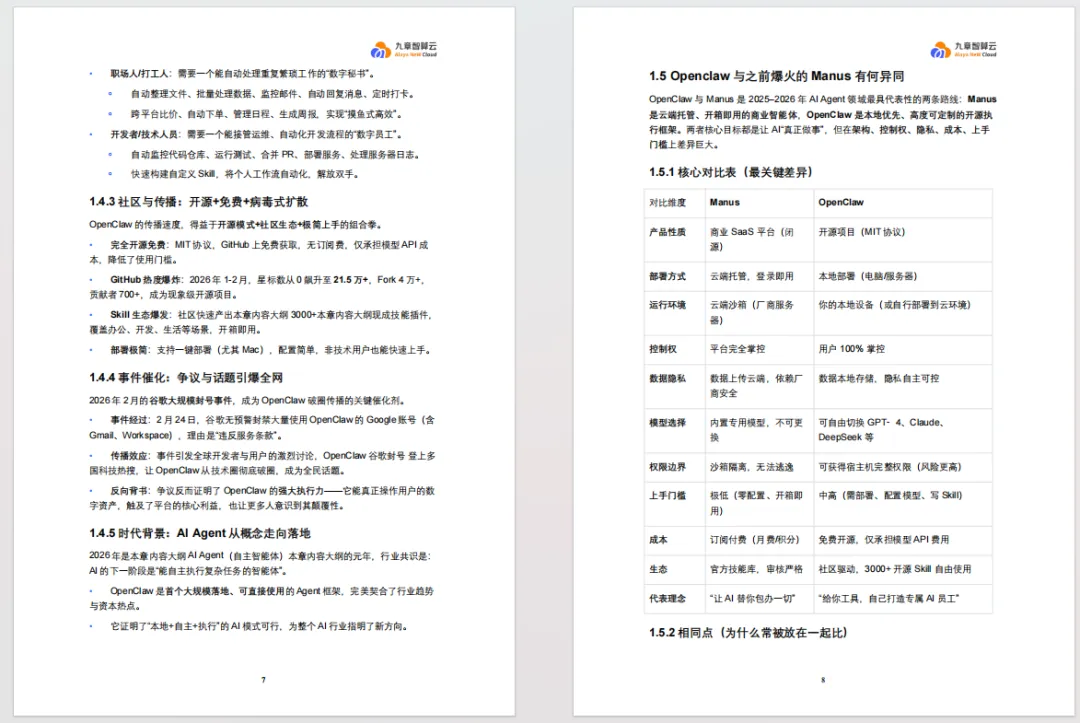Viewport: 1080px width, 723px height.
Task: Click heading '1.5.1 核心对比表（最关键差异）'
Action: click(x=731, y=172)
